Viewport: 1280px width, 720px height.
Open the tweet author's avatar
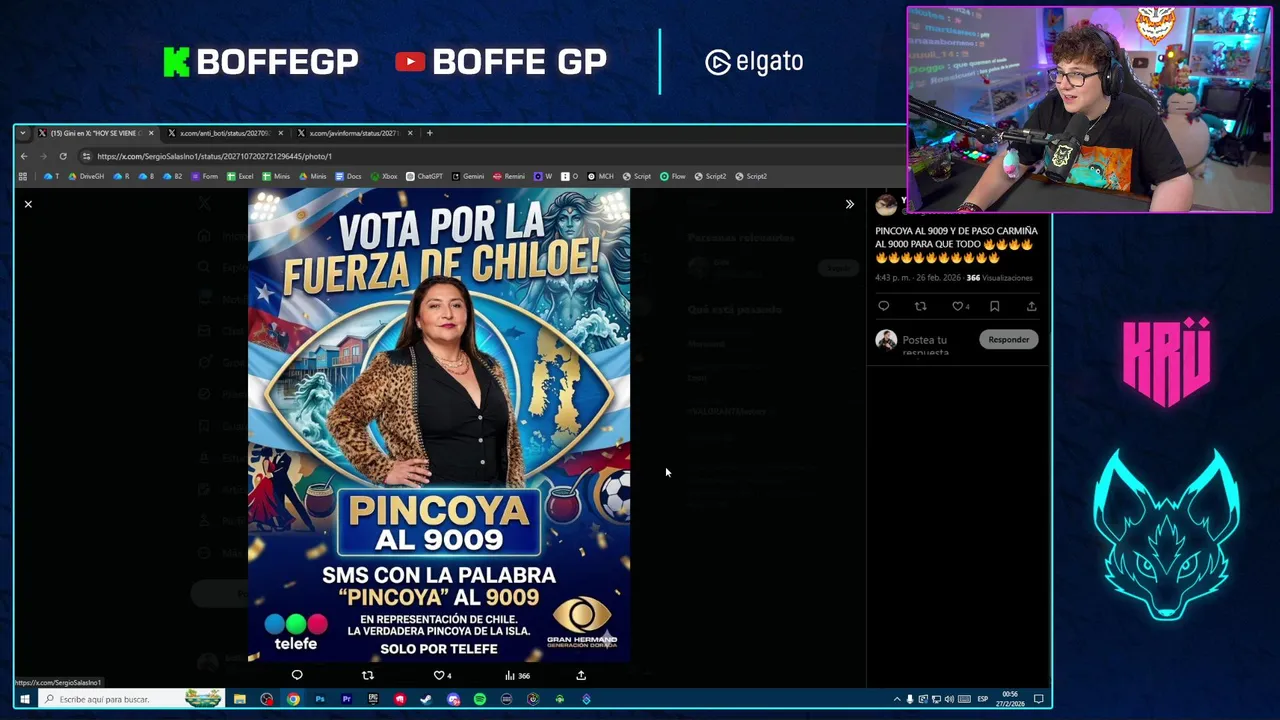pos(886,205)
